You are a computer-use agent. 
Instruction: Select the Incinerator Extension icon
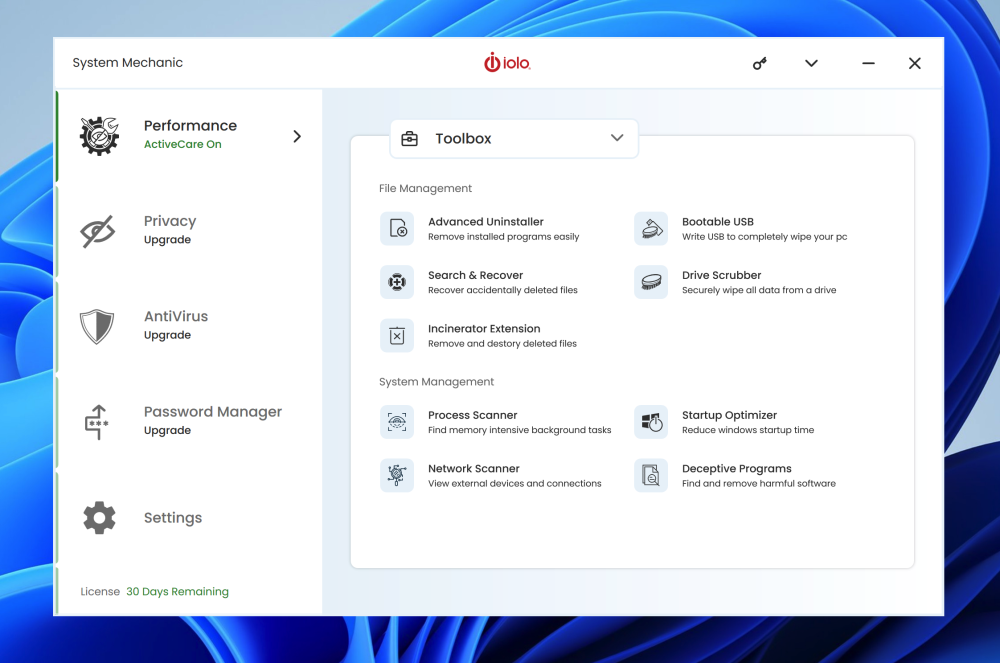click(397, 336)
